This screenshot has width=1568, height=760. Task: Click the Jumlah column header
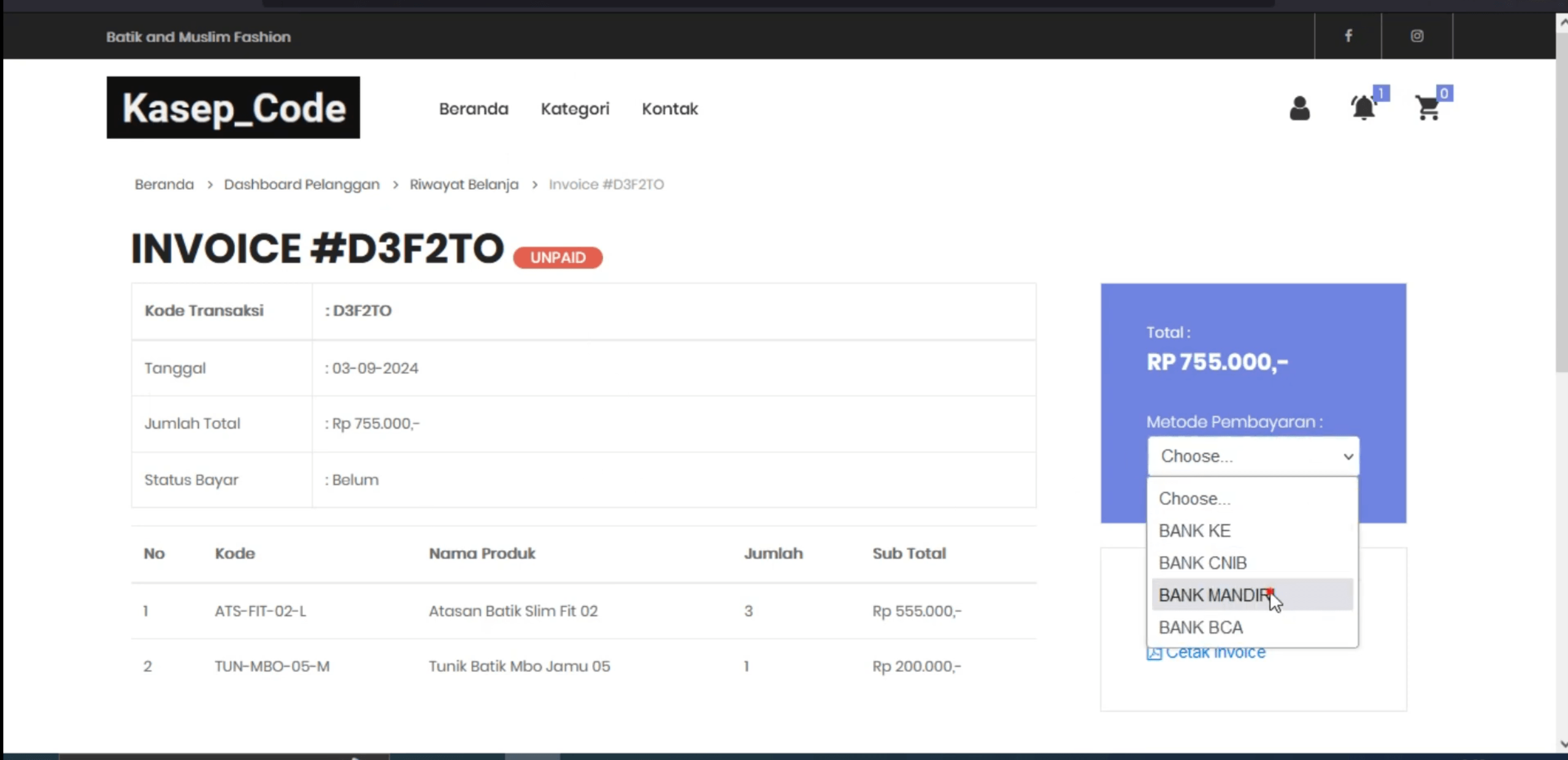(x=773, y=553)
